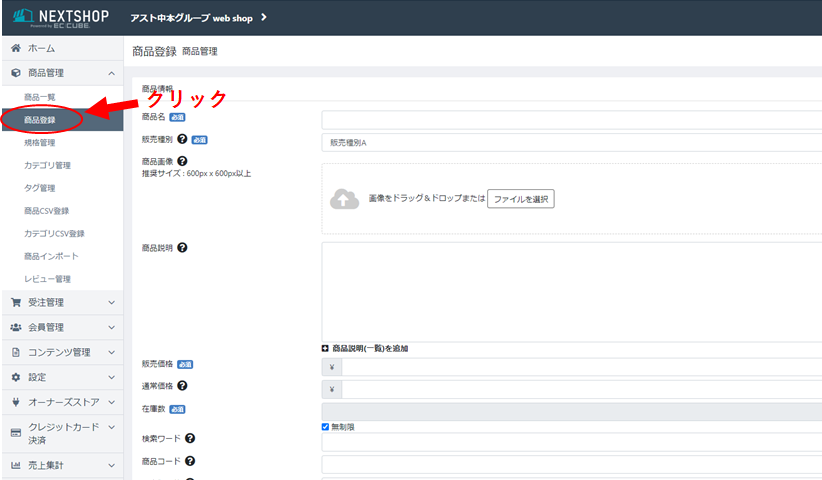This screenshot has height=480, width=822.
Task: Click the NEXTSHOP logo
Action: (60, 18)
